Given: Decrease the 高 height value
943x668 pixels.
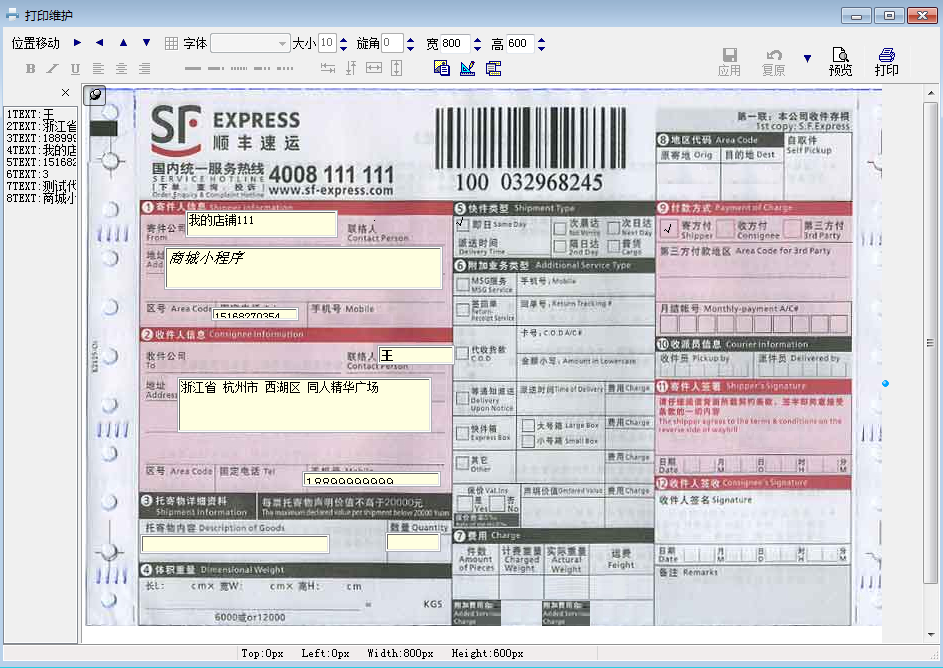Looking at the screenshot, I should (x=541, y=47).
